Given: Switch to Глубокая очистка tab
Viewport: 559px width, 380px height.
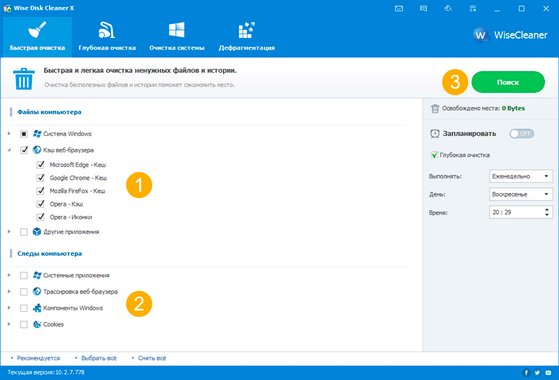Looking at the screenshot, I should pyautogui.click(x=107, y=37).
